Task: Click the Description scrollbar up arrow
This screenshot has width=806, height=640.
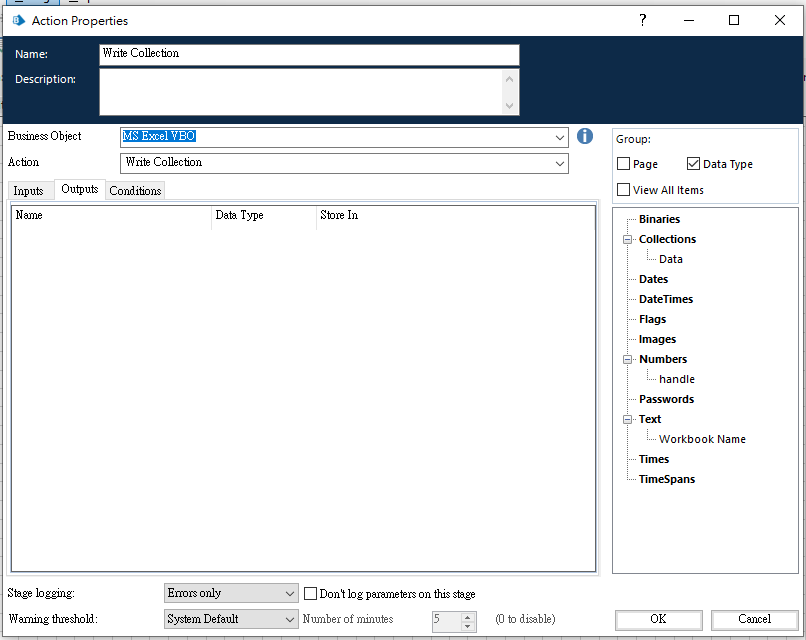Action: point(509,79)
